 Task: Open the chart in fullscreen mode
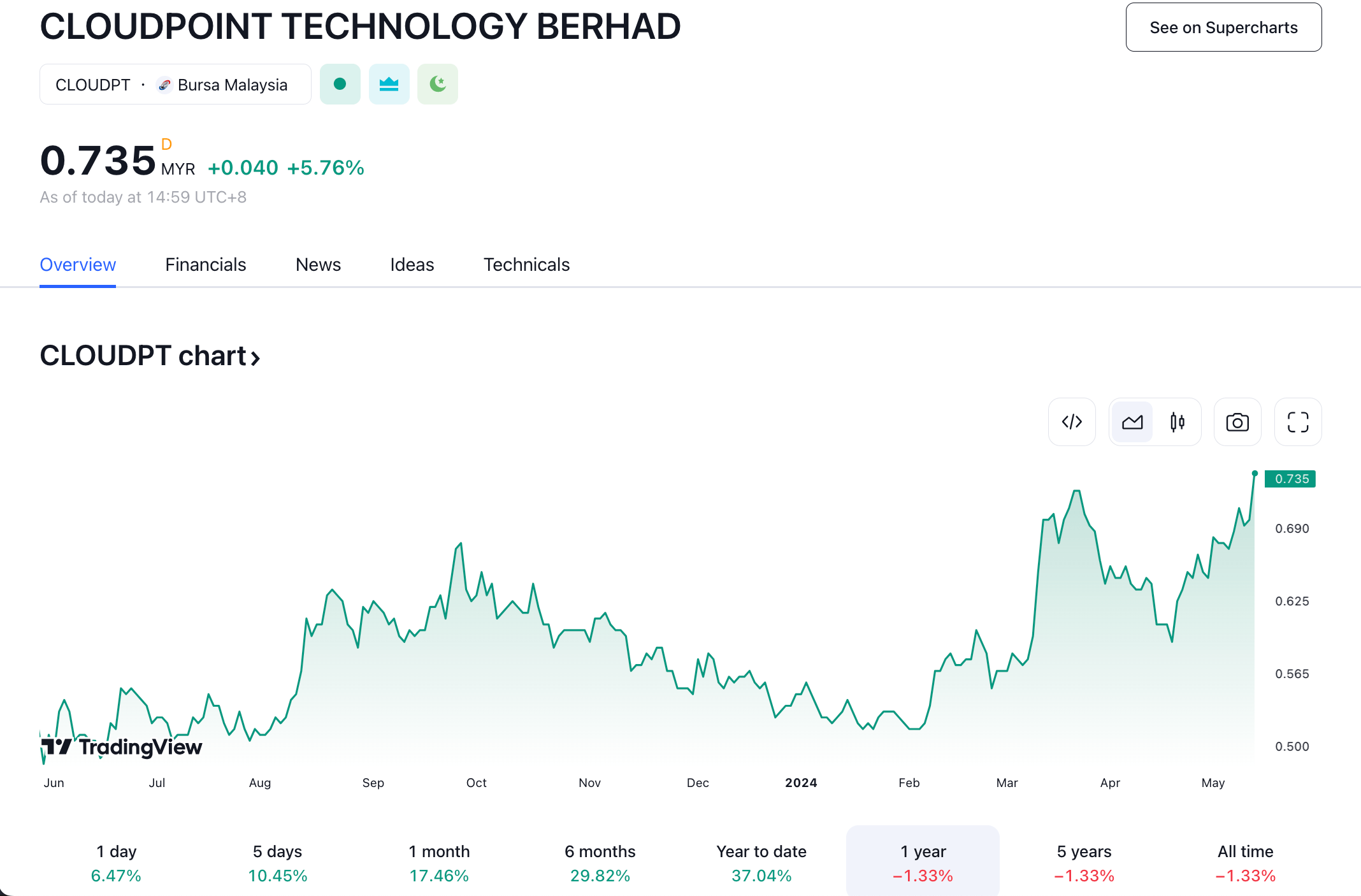1298,422
